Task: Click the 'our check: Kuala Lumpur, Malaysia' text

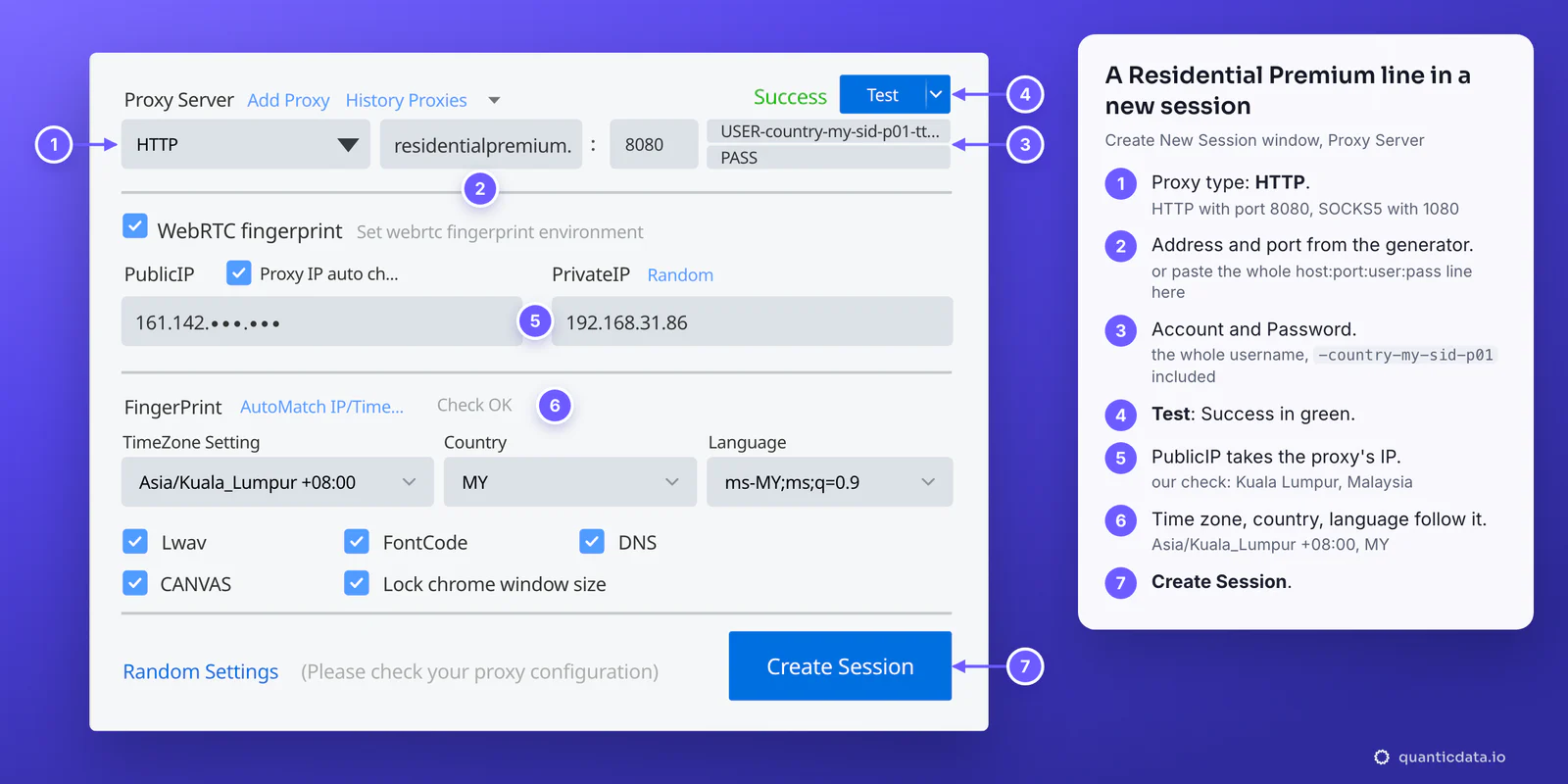Action: (1282, 482)
